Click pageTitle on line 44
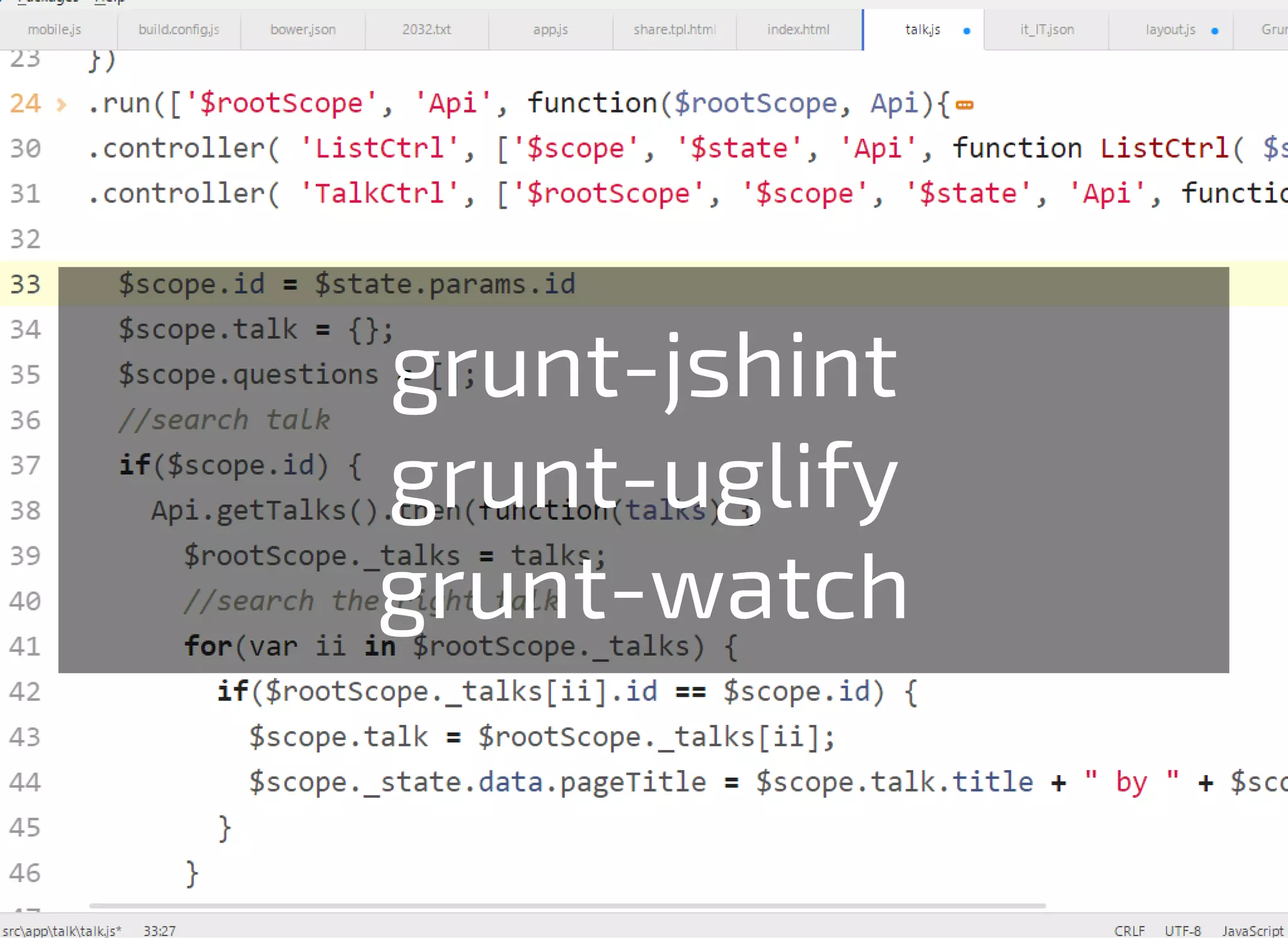The image size is (1288, 938). point(633,782)
